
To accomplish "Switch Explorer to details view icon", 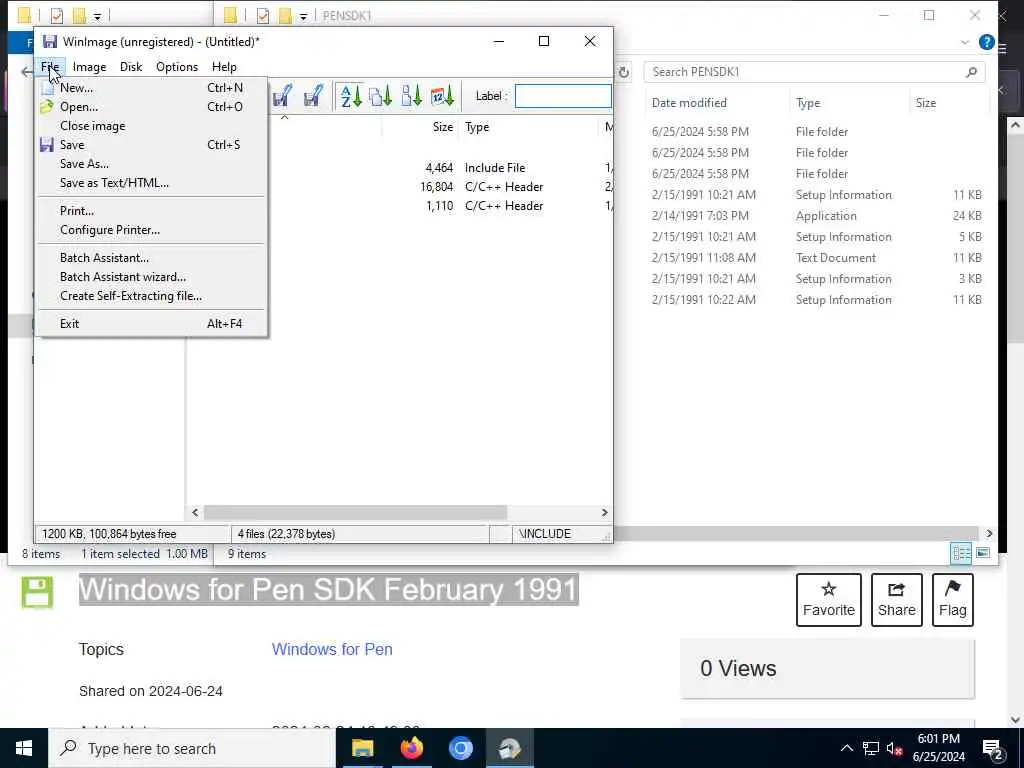I will (x=961, y=553).
